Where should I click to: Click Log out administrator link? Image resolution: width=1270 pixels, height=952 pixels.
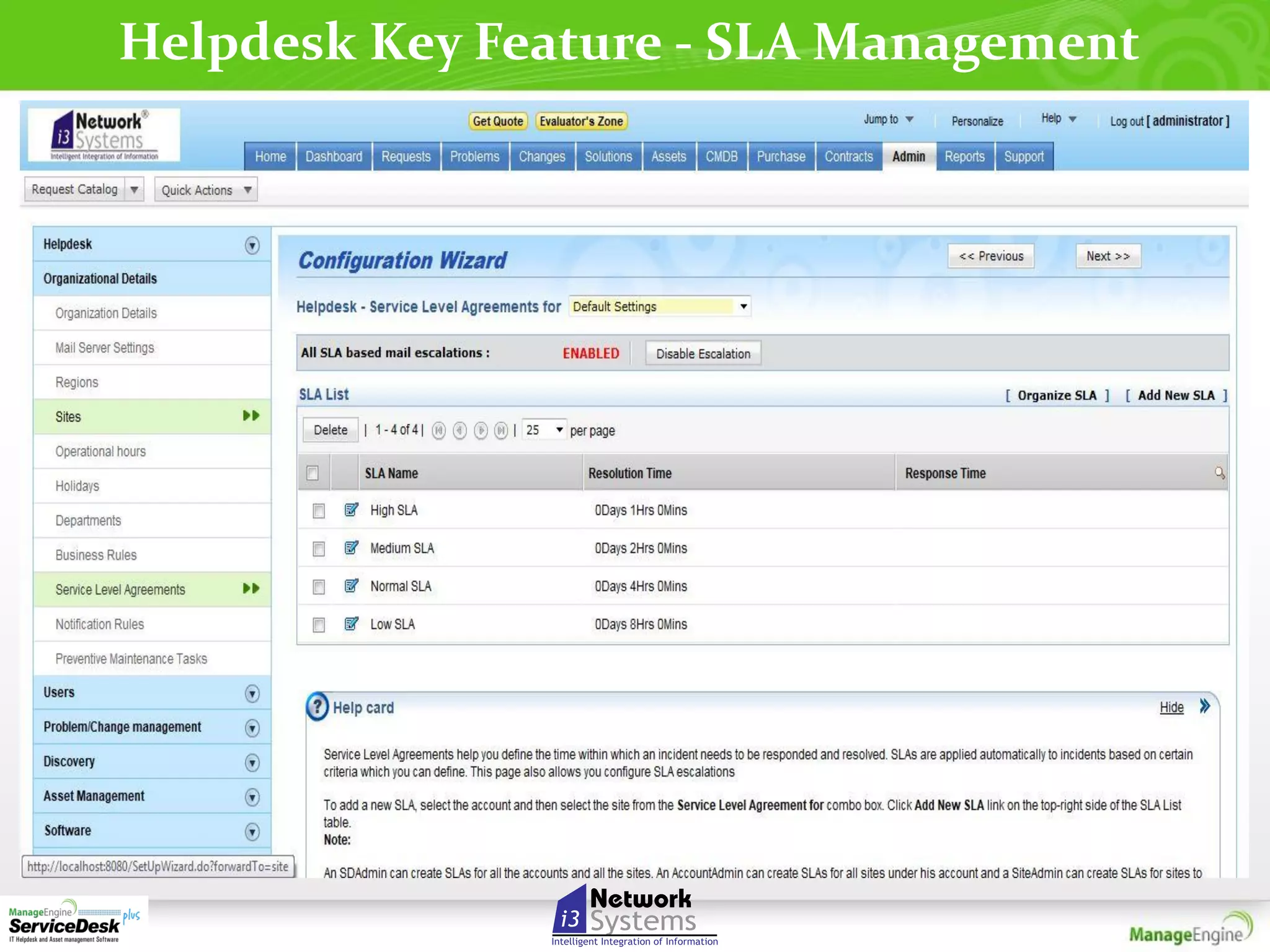[x=1170, y=121]
